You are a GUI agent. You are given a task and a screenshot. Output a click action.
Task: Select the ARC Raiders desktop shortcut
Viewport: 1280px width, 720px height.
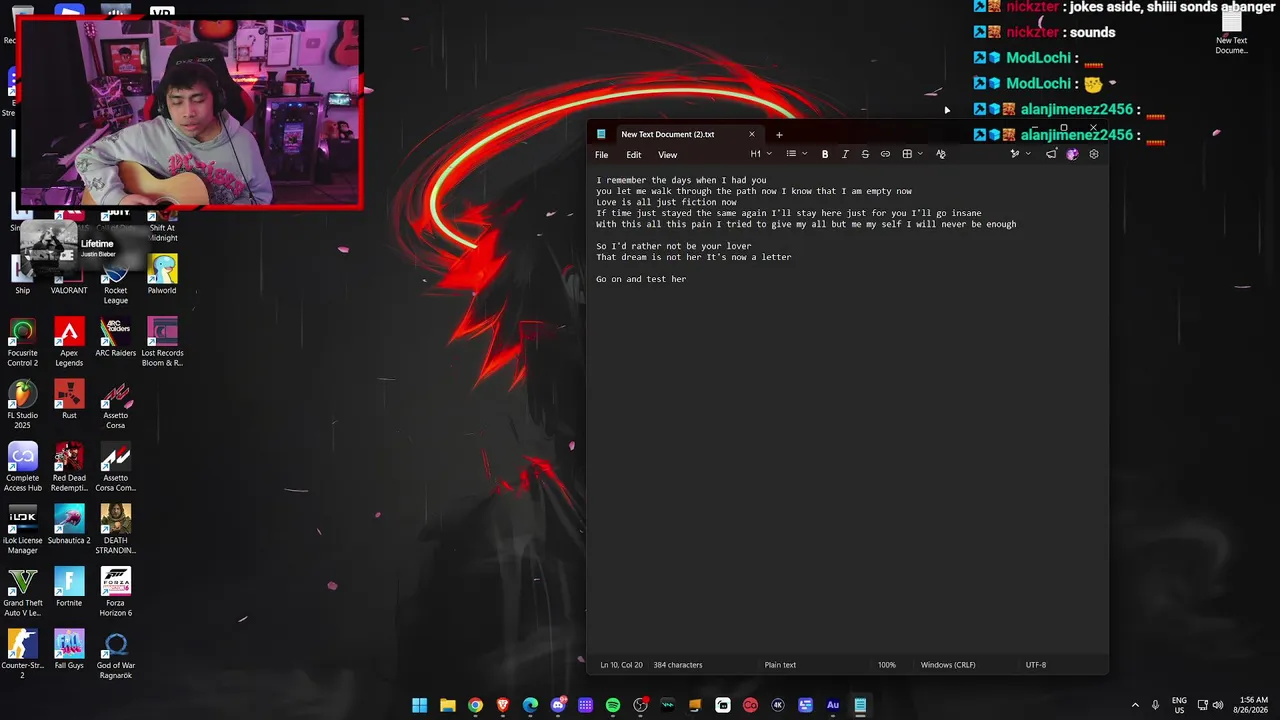coord(115,337)
